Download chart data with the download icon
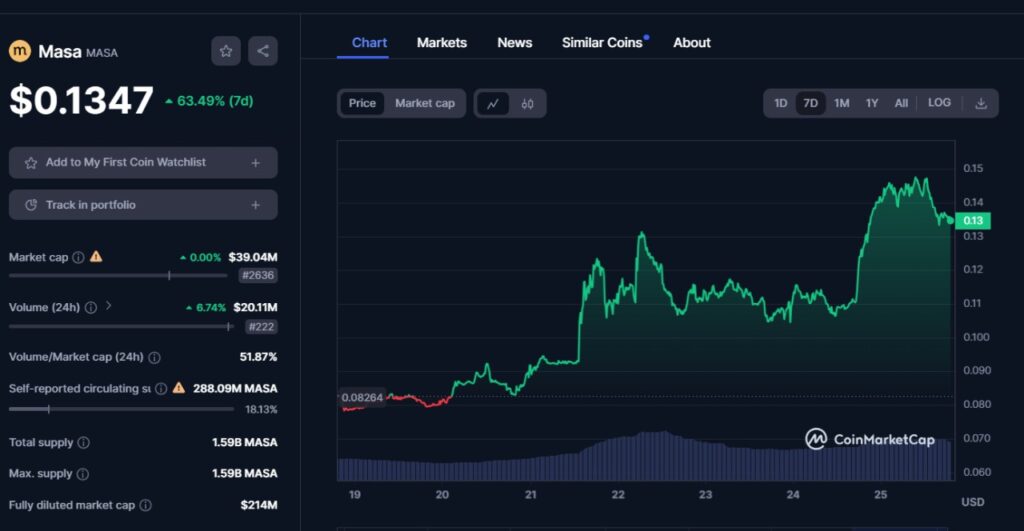The height and width of the screenshot is (531, 1024). tap(981, 103)
